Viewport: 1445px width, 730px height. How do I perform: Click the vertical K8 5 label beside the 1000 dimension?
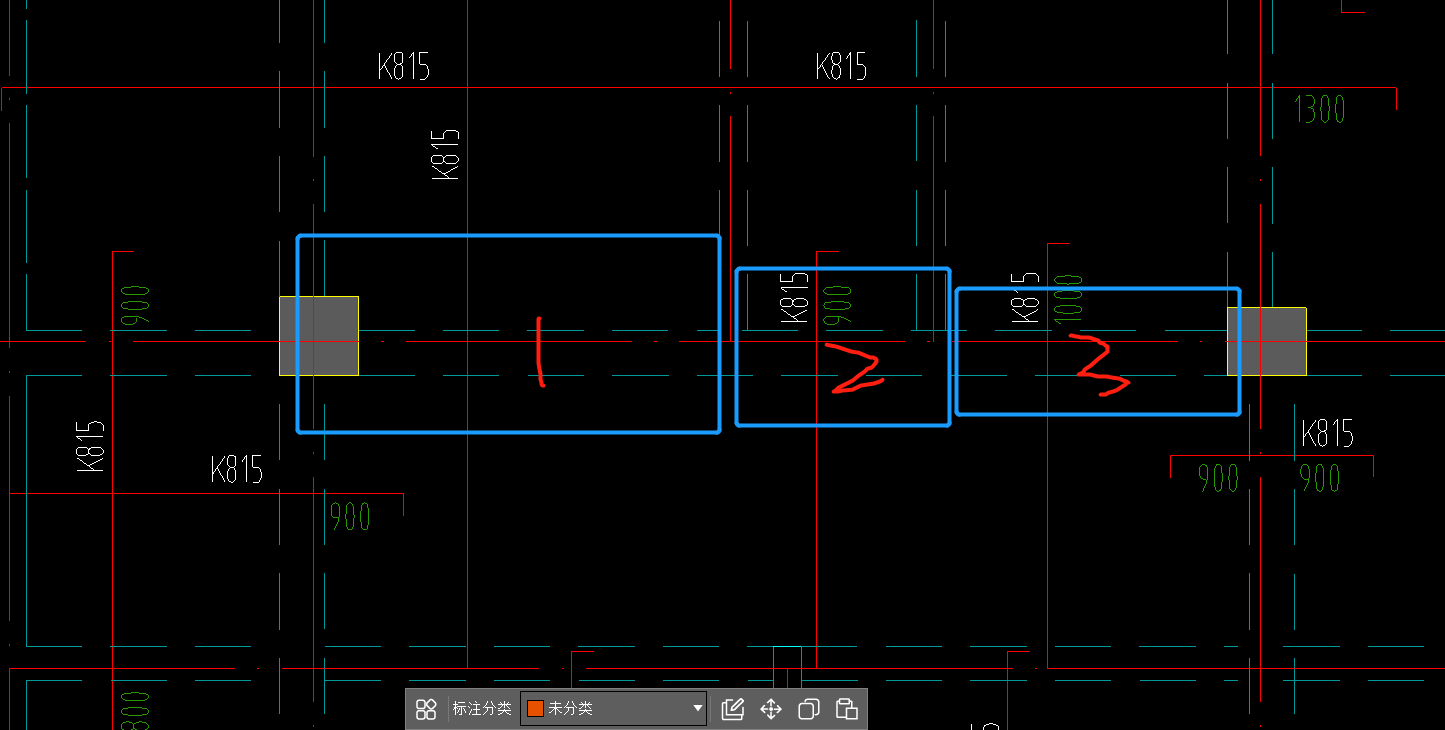click(x=1026, y=297)
